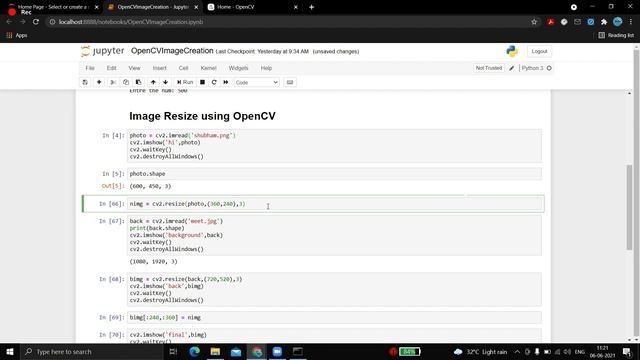Move selected cell down
The height and width of the screenshot is (360, 640).
pos(165,82)
